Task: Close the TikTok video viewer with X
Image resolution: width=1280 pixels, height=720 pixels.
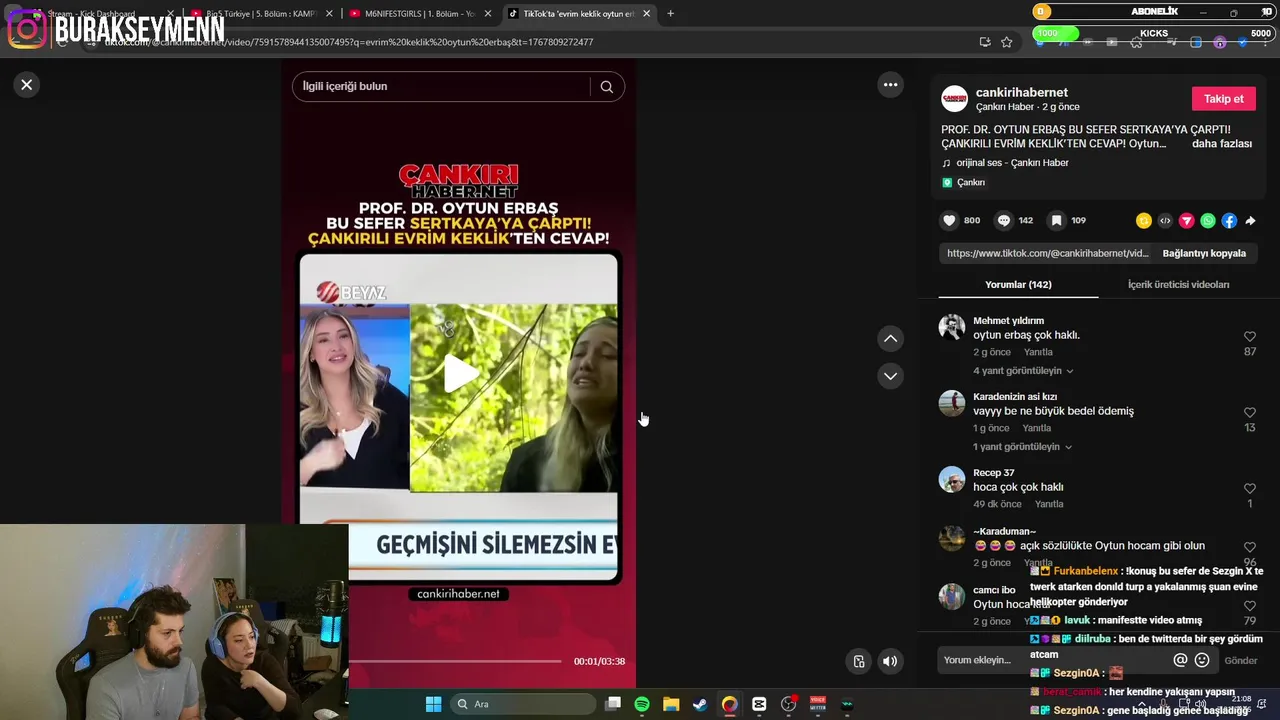Action: tap(27, 85)
